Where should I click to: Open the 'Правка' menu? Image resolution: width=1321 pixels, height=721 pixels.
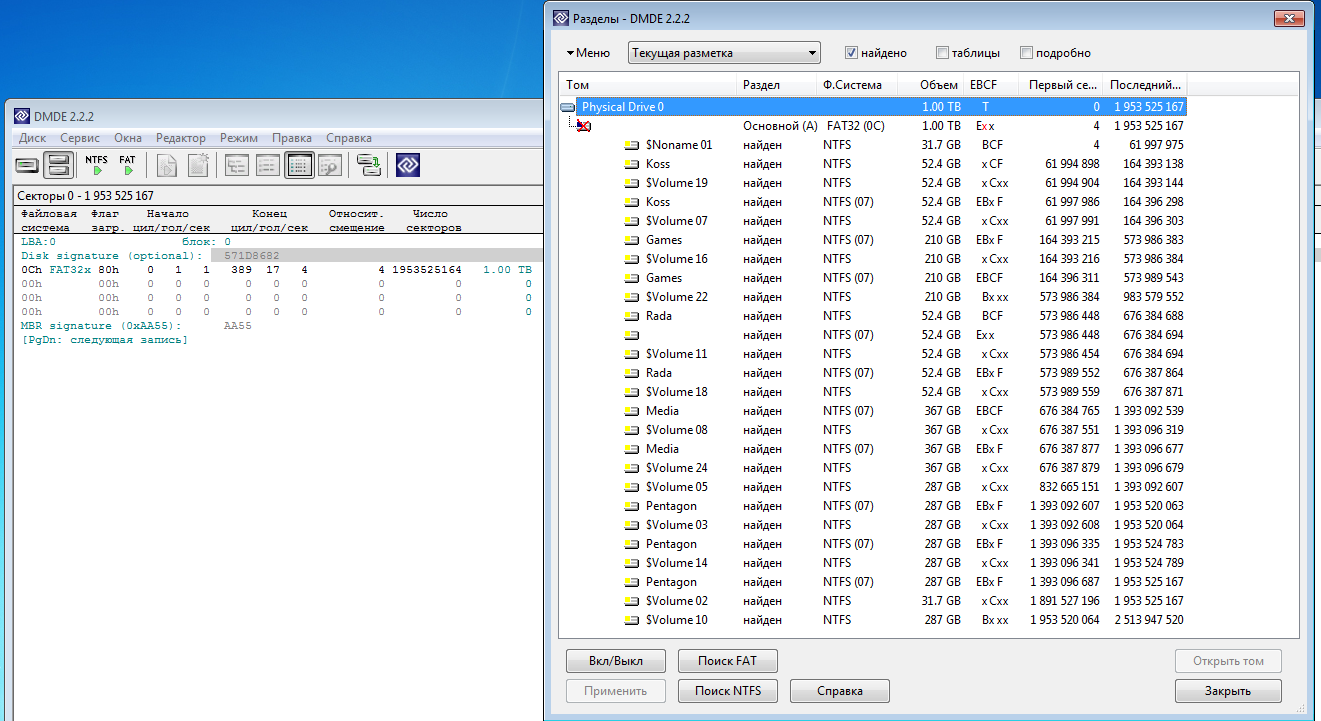click(292, 138)
